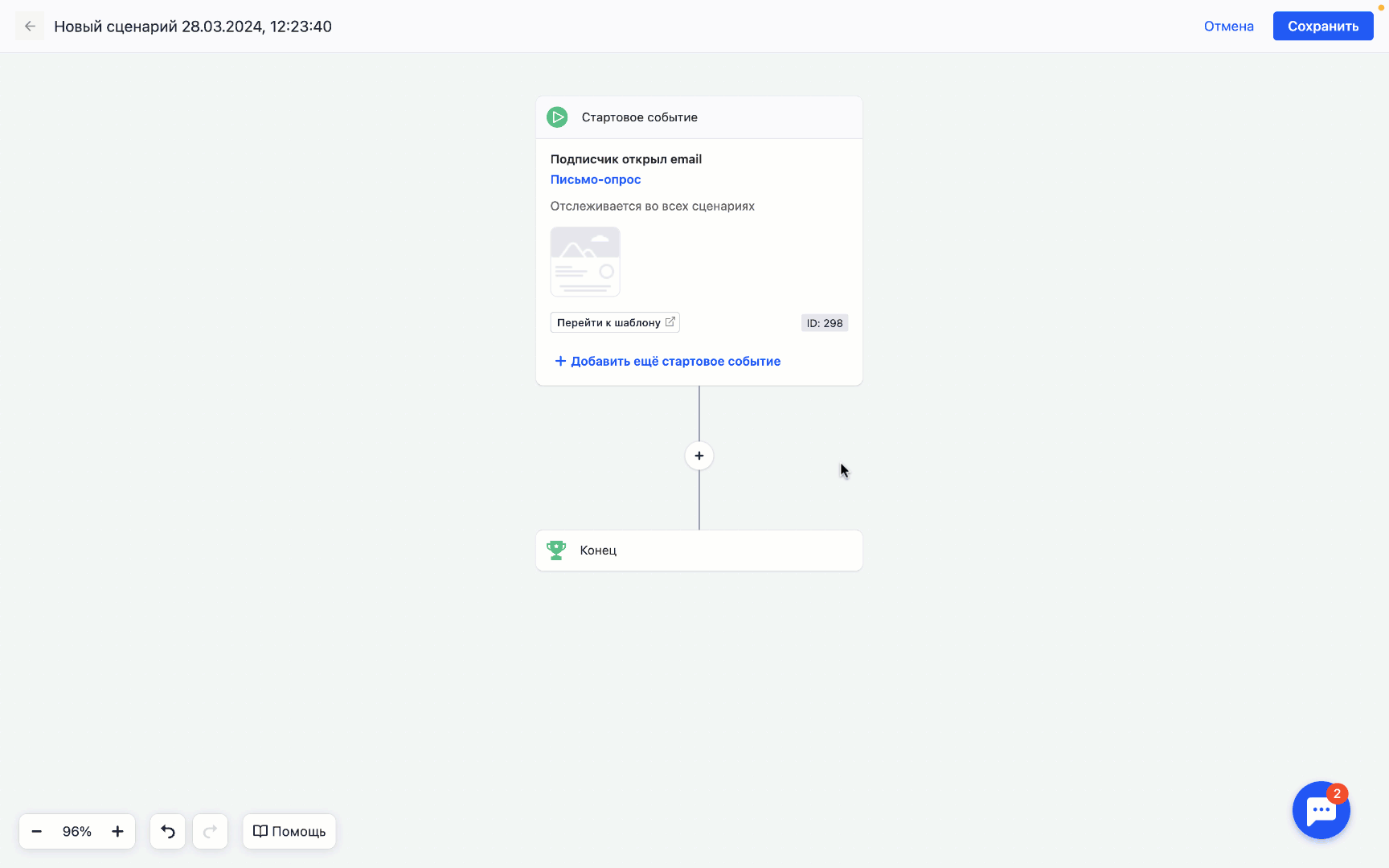This screenshot has height=868, width=1389.
Task: Add another start event via Добавить ещё стартовое событие
Action: (x=675, y=361)
